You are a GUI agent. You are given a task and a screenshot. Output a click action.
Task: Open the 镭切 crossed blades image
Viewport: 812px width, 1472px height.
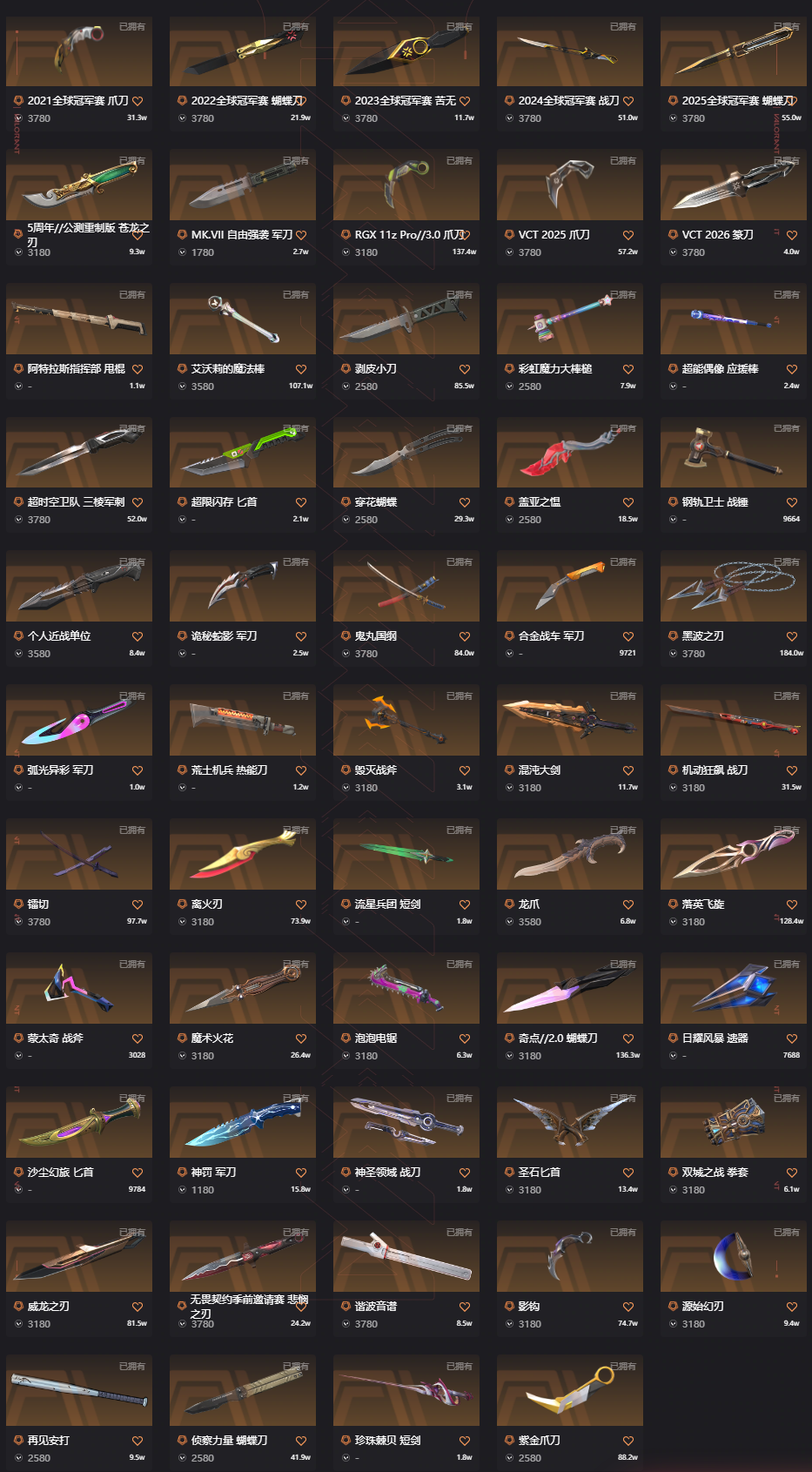79,854
